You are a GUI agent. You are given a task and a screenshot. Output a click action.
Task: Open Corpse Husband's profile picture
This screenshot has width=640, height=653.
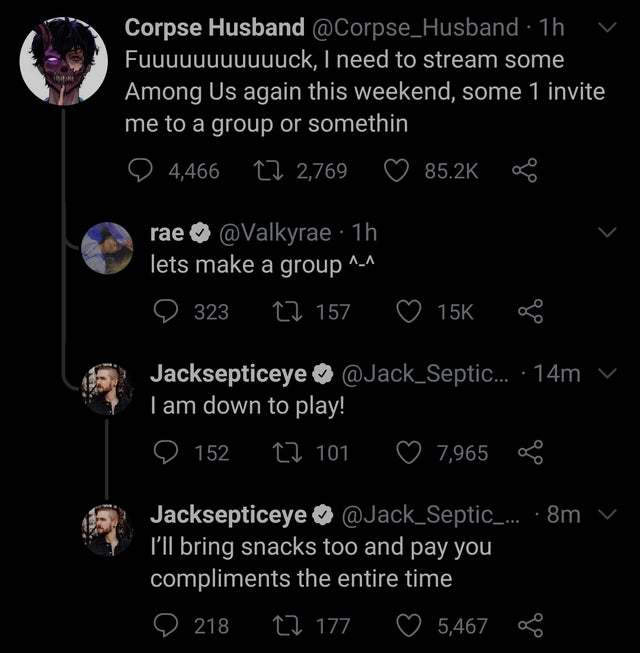point(65,60)
